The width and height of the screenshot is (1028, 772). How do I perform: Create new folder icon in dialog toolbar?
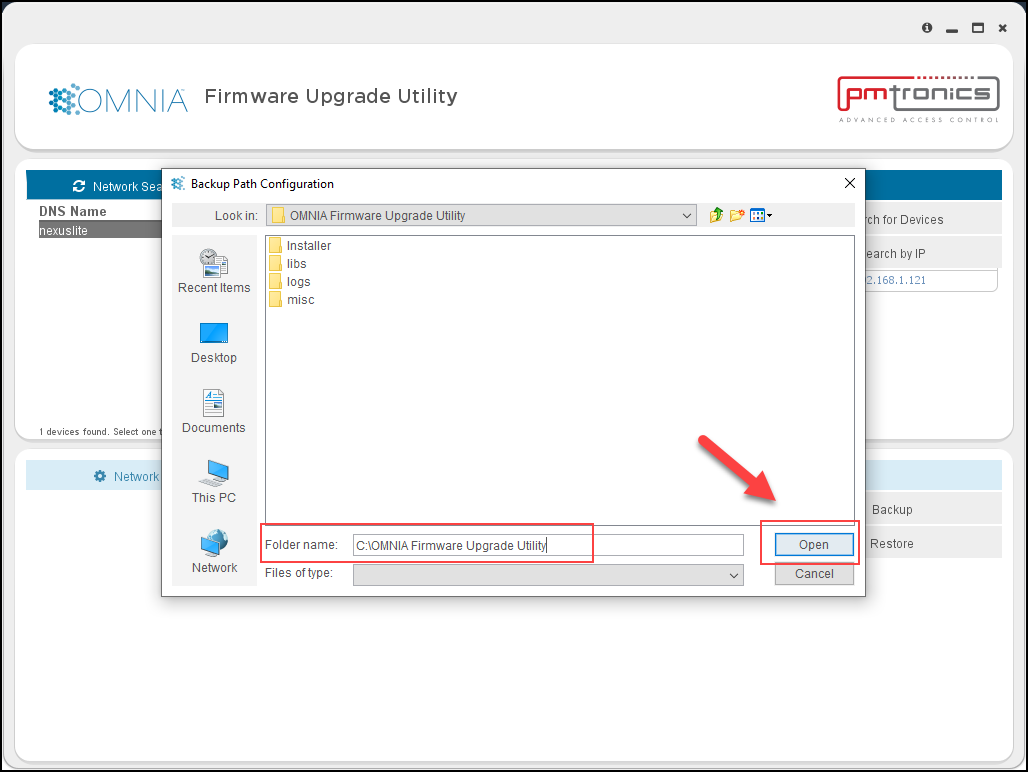(737, 215)
